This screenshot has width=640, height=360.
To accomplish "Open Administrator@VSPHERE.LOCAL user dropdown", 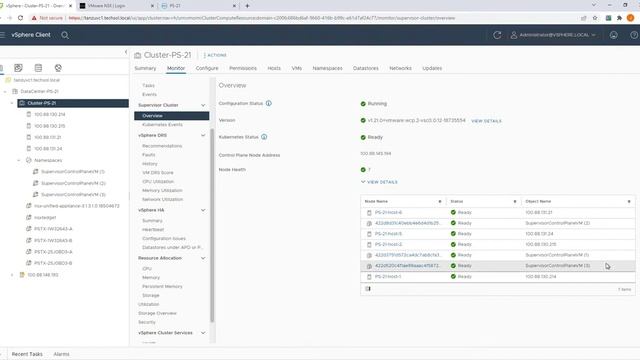I will click(553, 35).
